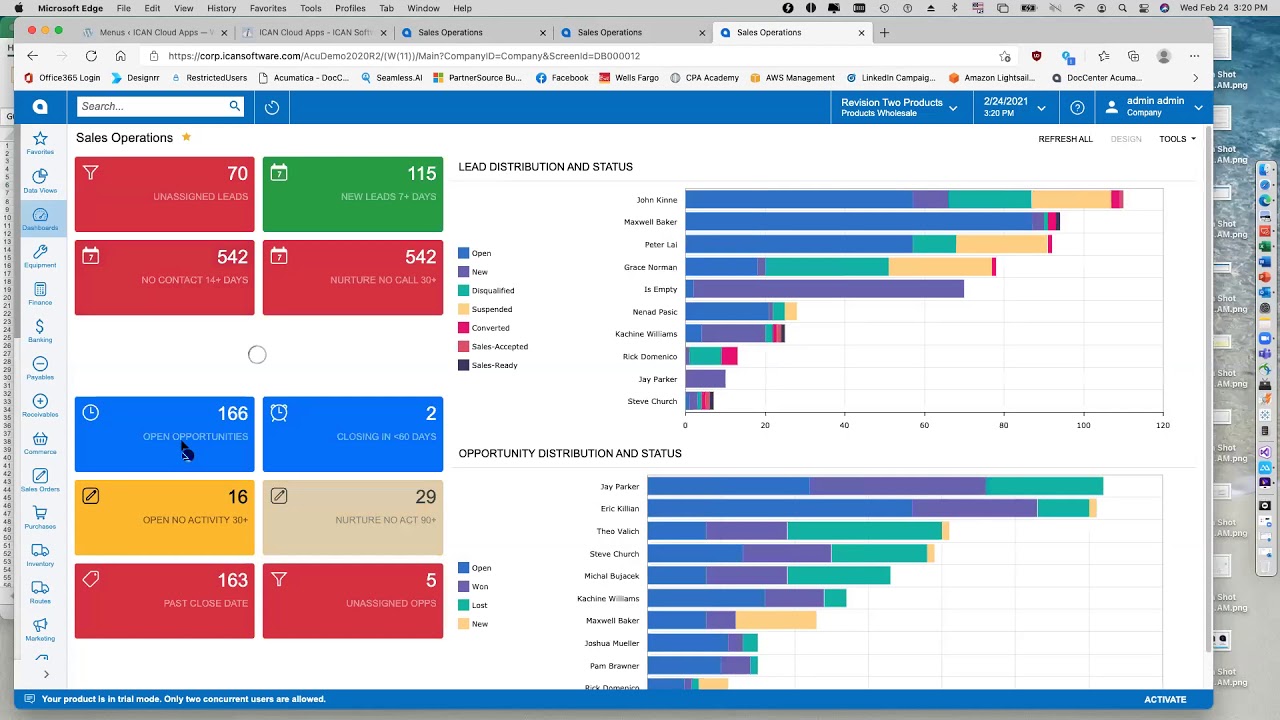Screen dimensions: 1280x720
Task: Open Marketing workspace in sidebar
Action: (40, 629)
